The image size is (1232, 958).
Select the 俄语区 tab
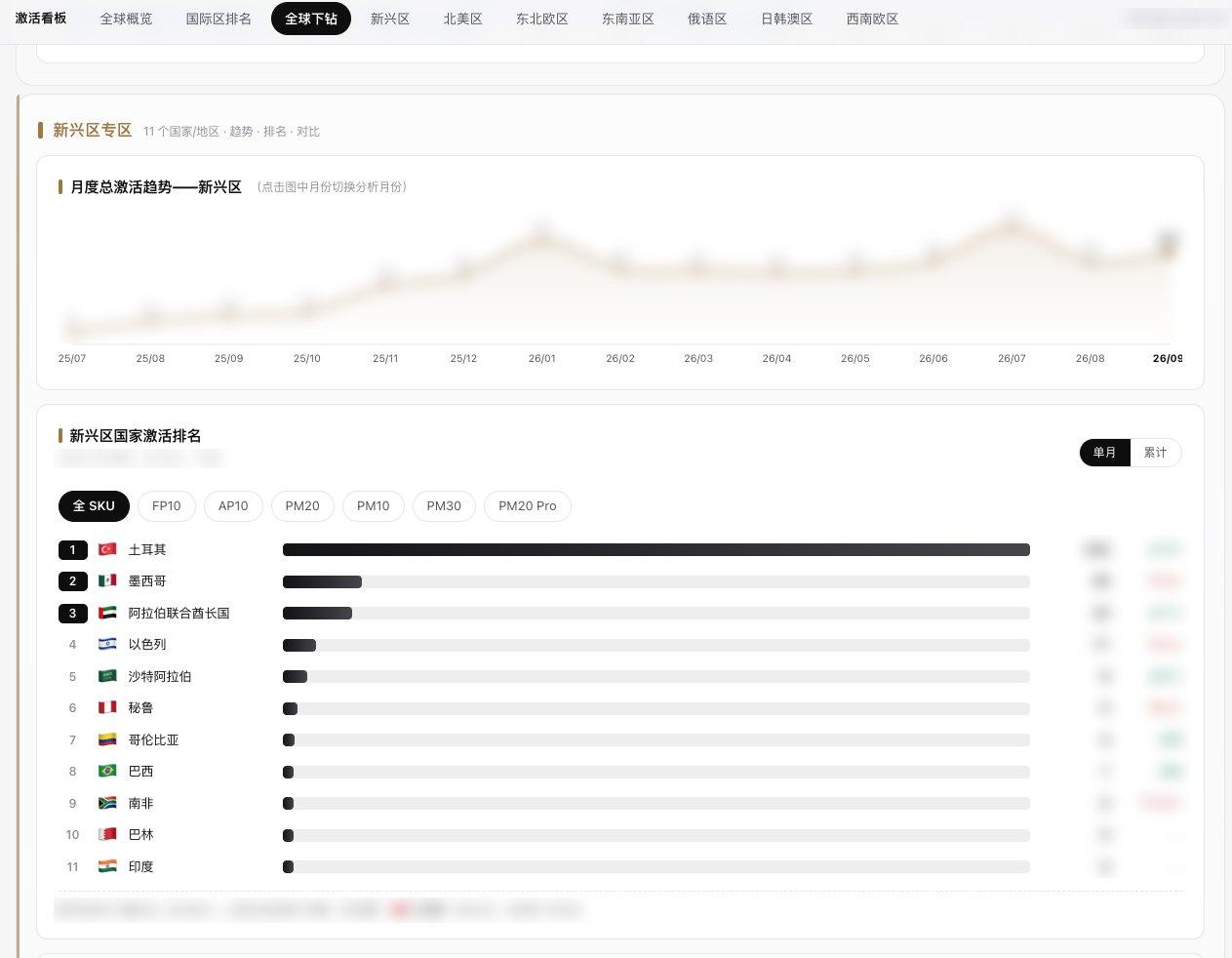(x=707, y=19)
